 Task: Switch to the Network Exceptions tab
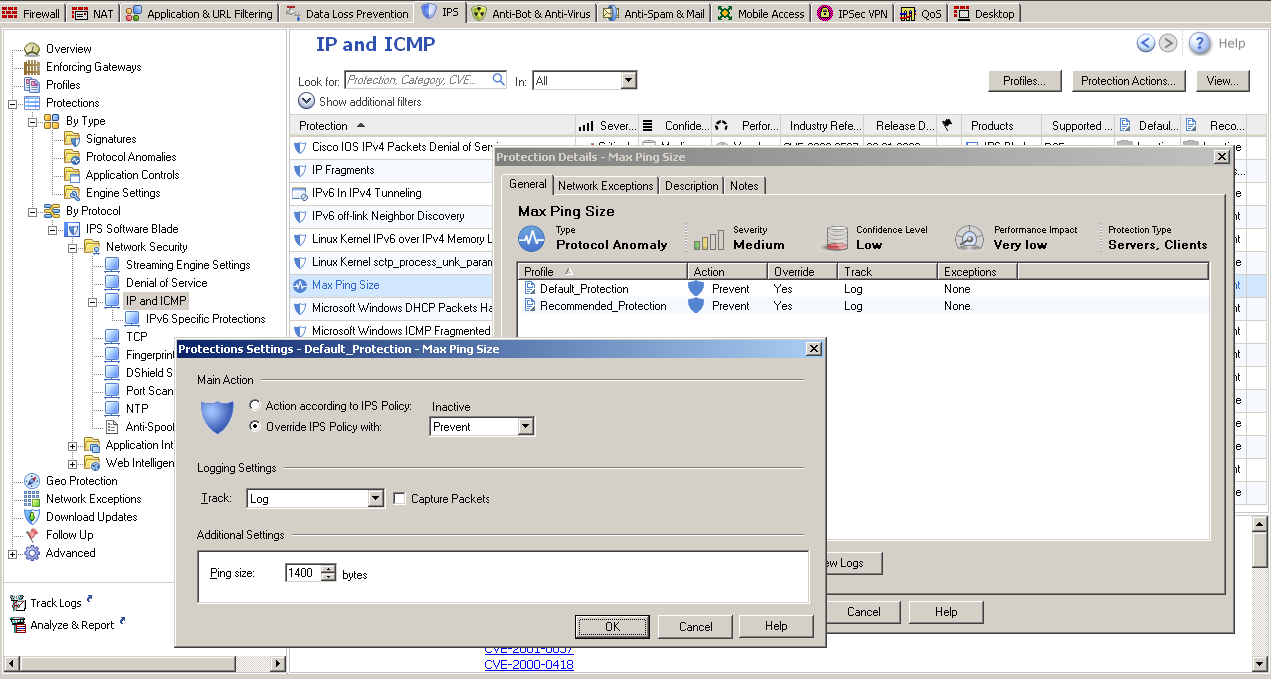[605, 186]
